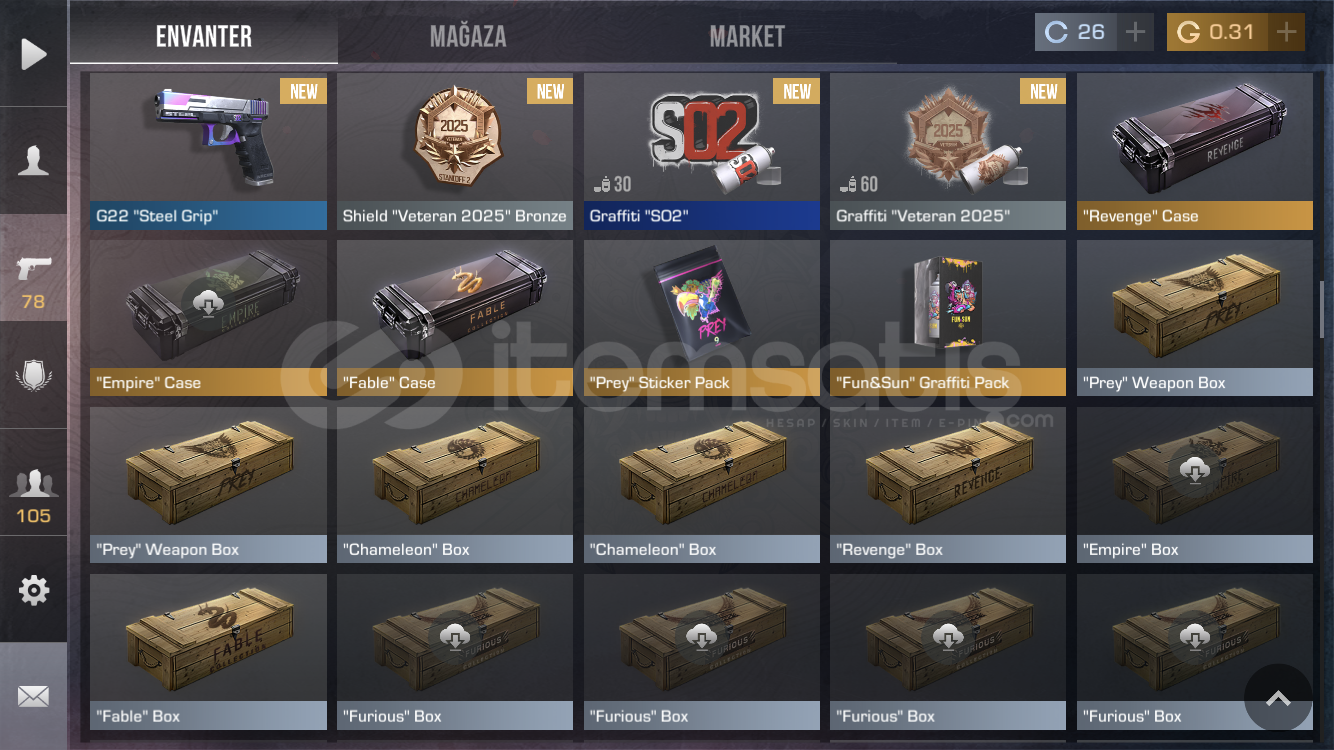Click the inventory vertical scrollbar handle
Image resolution: width=1334 pixels, height=750 pixels.
pyautogui.click(x=1322, y=309)
